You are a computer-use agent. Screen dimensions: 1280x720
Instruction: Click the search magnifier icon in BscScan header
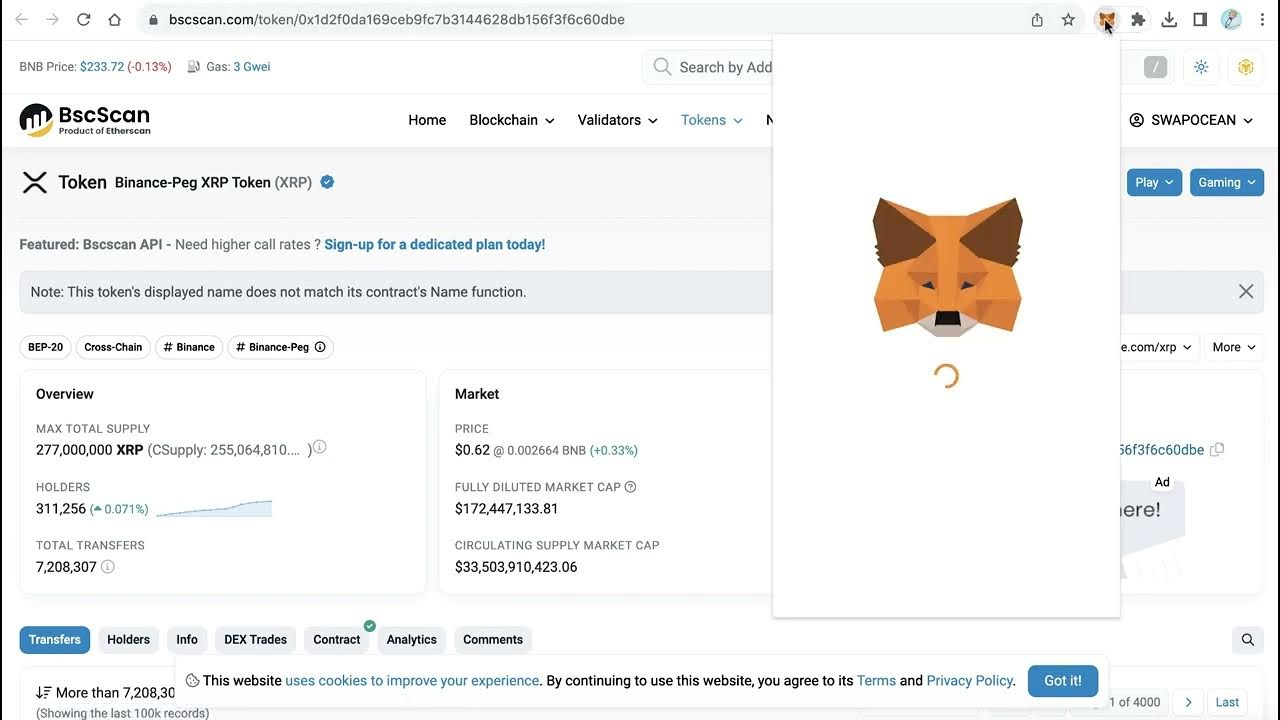click(x=662, y=67)
